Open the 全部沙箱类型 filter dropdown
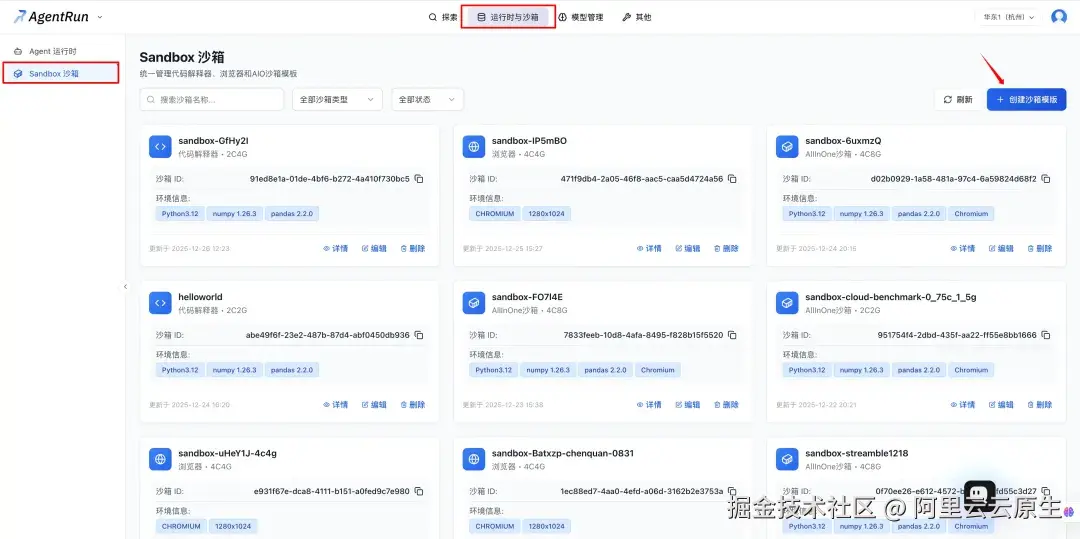Viewport: 1080px width, 539px height. pos(337,99)
